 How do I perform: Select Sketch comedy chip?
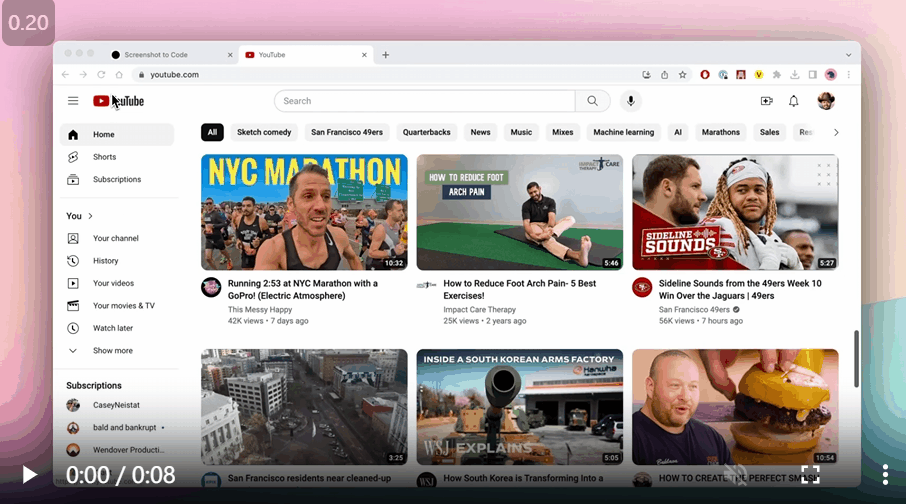(x=264, y=132)
